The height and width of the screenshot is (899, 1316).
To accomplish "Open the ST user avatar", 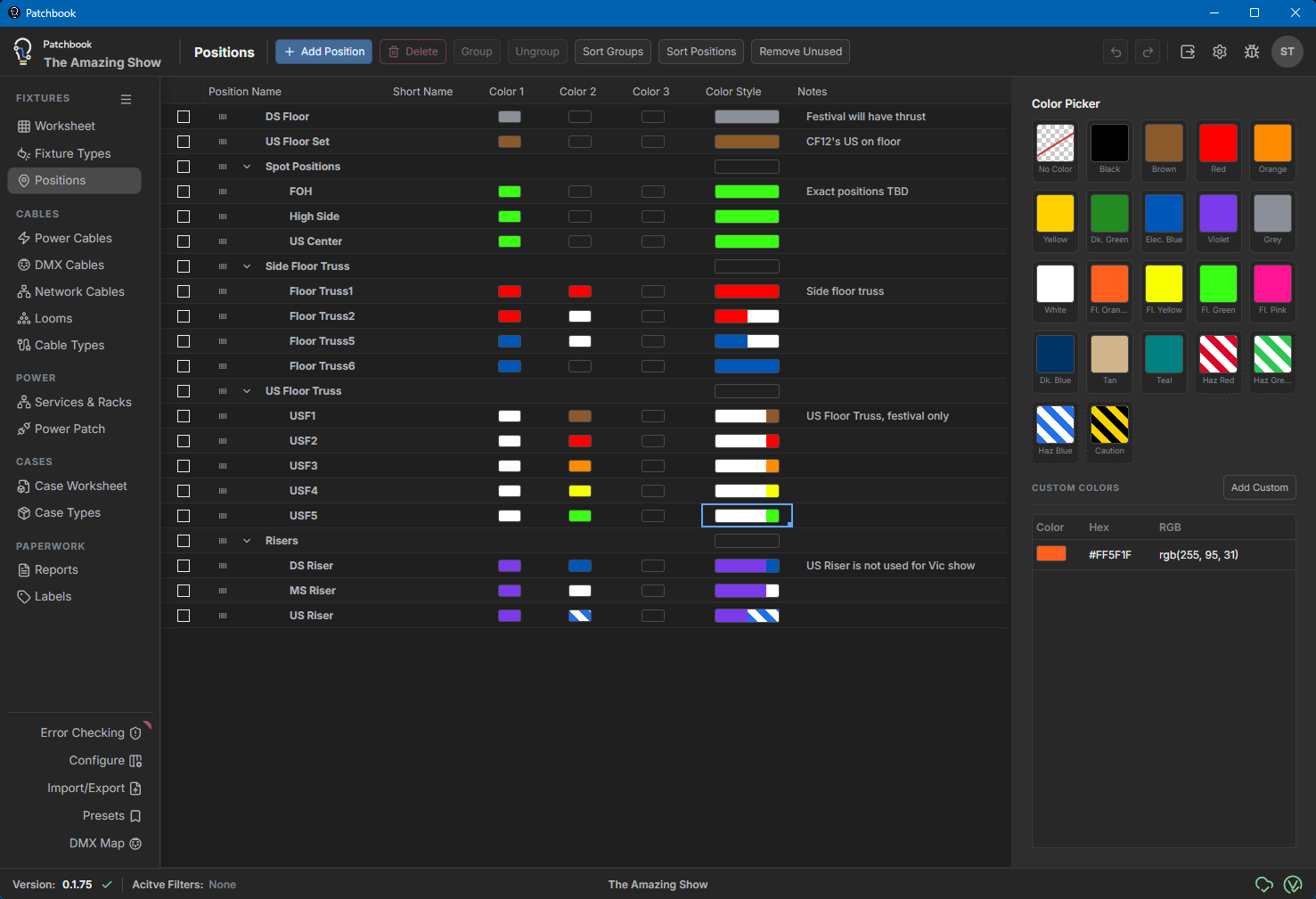I will [x=1287, y=52].
